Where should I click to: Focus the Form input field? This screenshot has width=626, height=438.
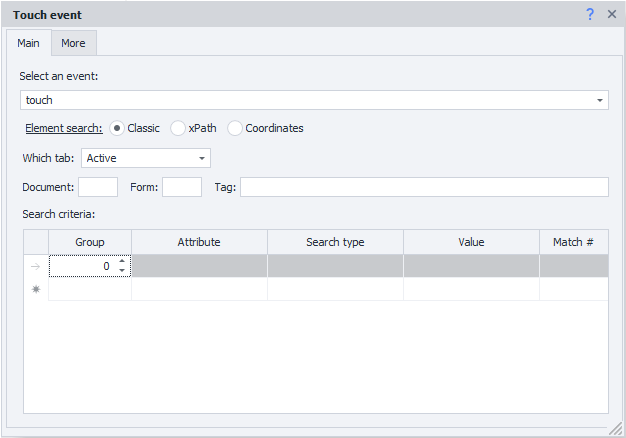point(181,187)
